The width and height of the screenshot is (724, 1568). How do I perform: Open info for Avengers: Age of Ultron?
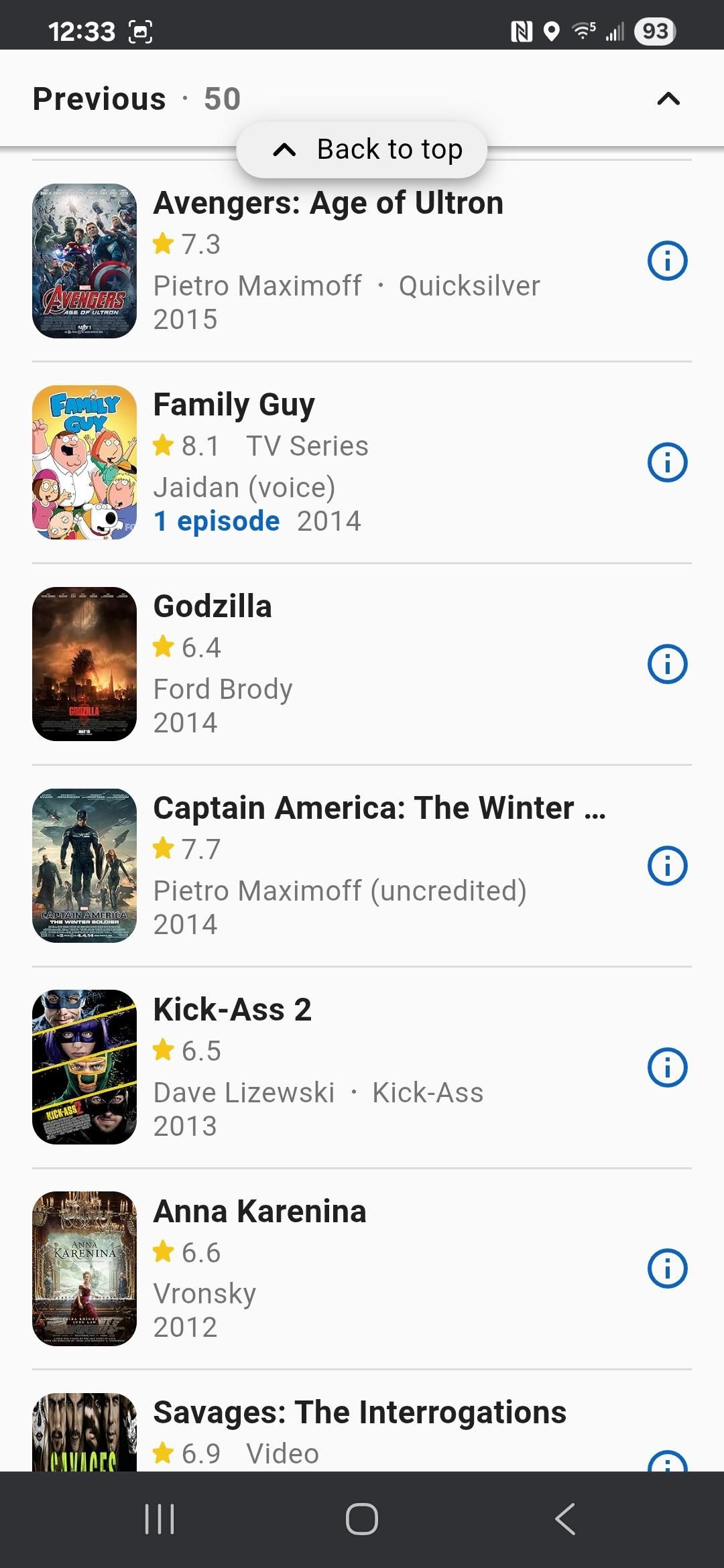667,261
